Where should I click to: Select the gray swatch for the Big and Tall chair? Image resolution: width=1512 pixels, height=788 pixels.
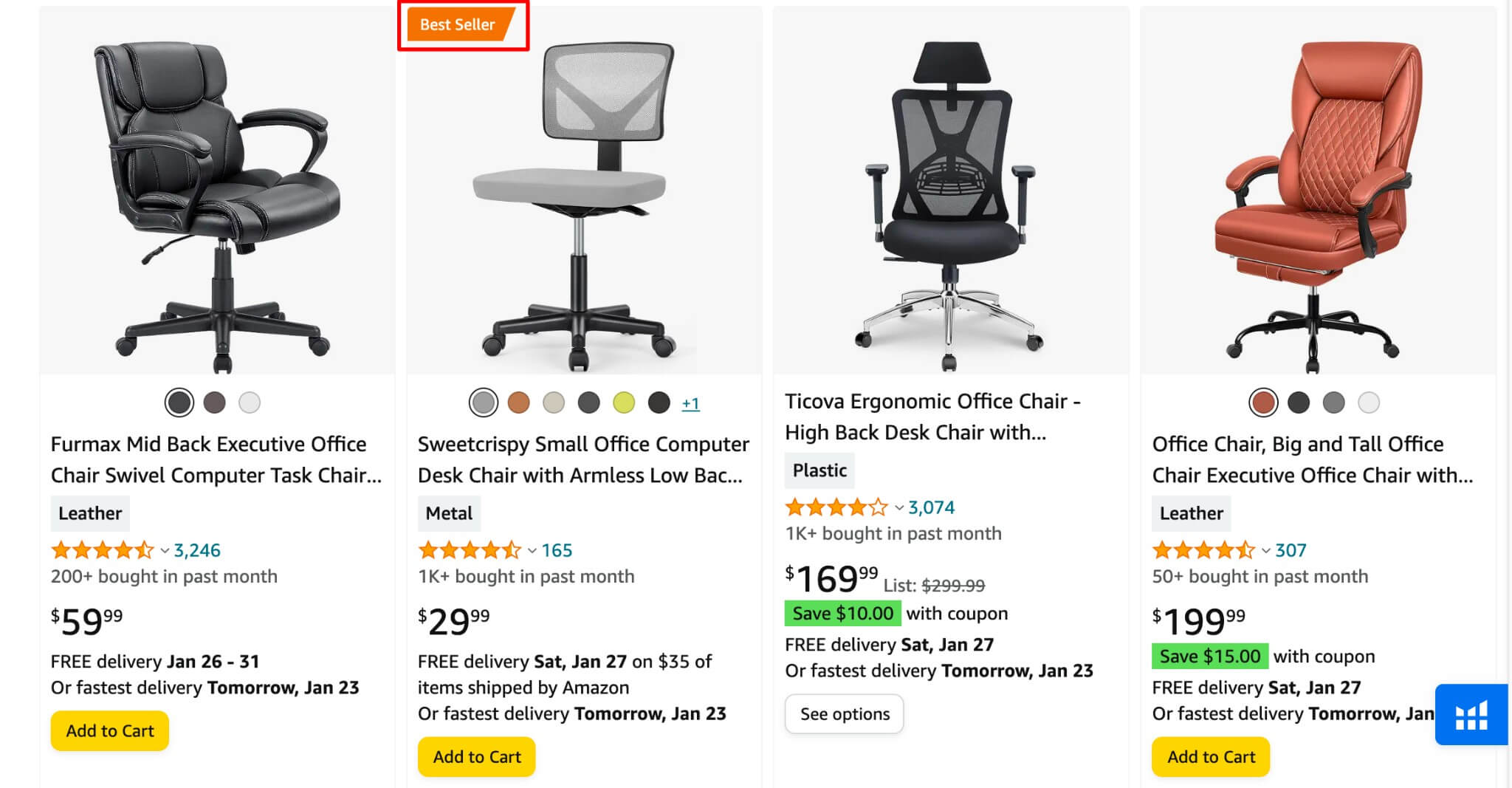tap(1333, 402)
